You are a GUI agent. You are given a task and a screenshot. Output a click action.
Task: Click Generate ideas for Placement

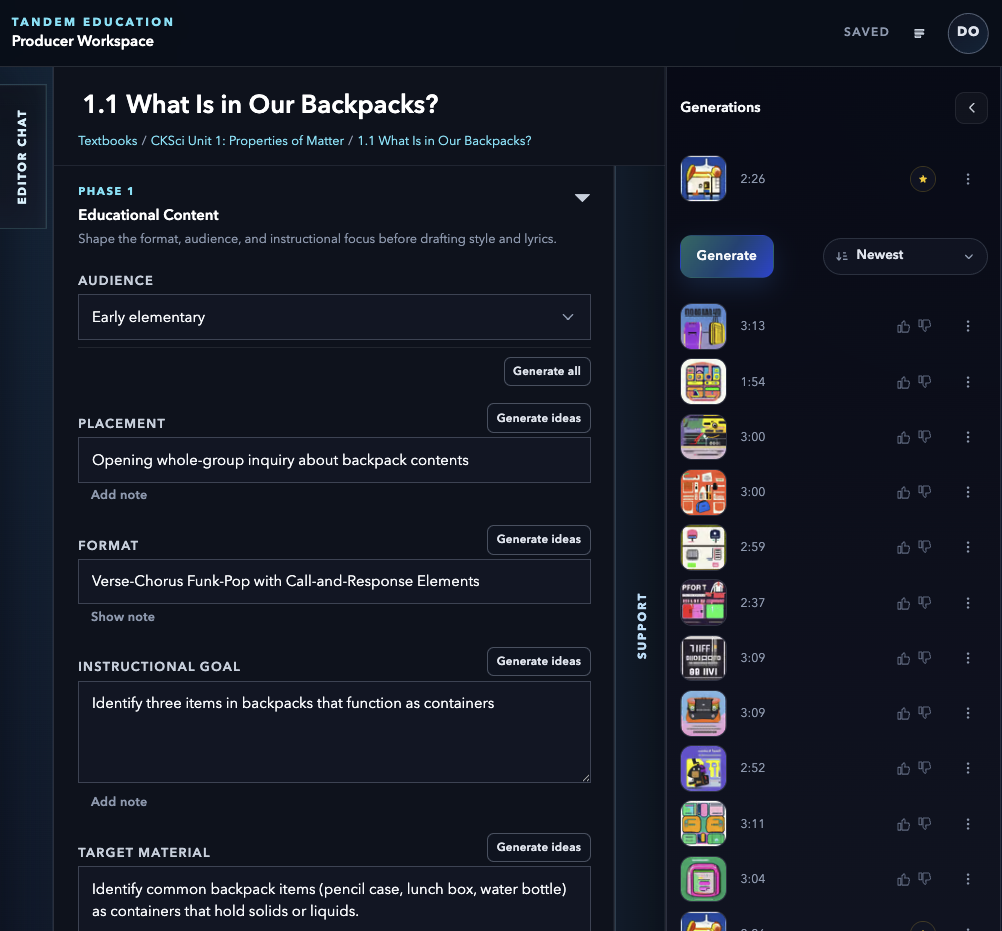click(538, 418)
